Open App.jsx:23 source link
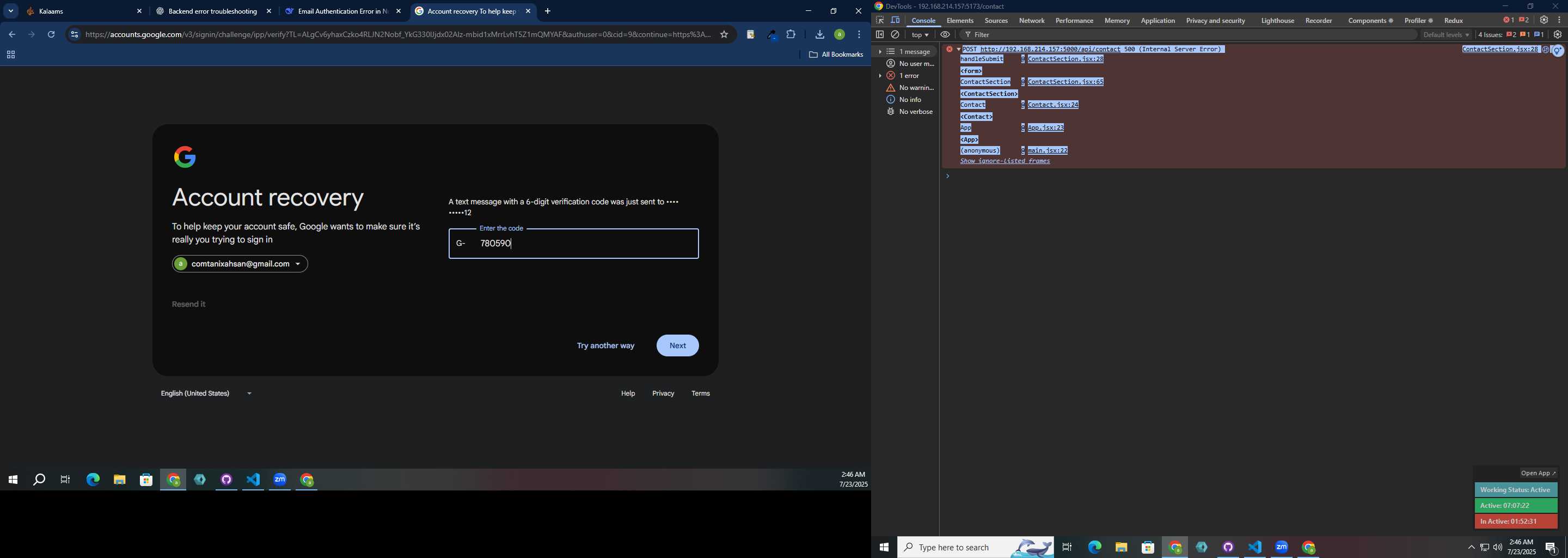The height and width of the screenshot is (558, 1568). pos(1046,128)
